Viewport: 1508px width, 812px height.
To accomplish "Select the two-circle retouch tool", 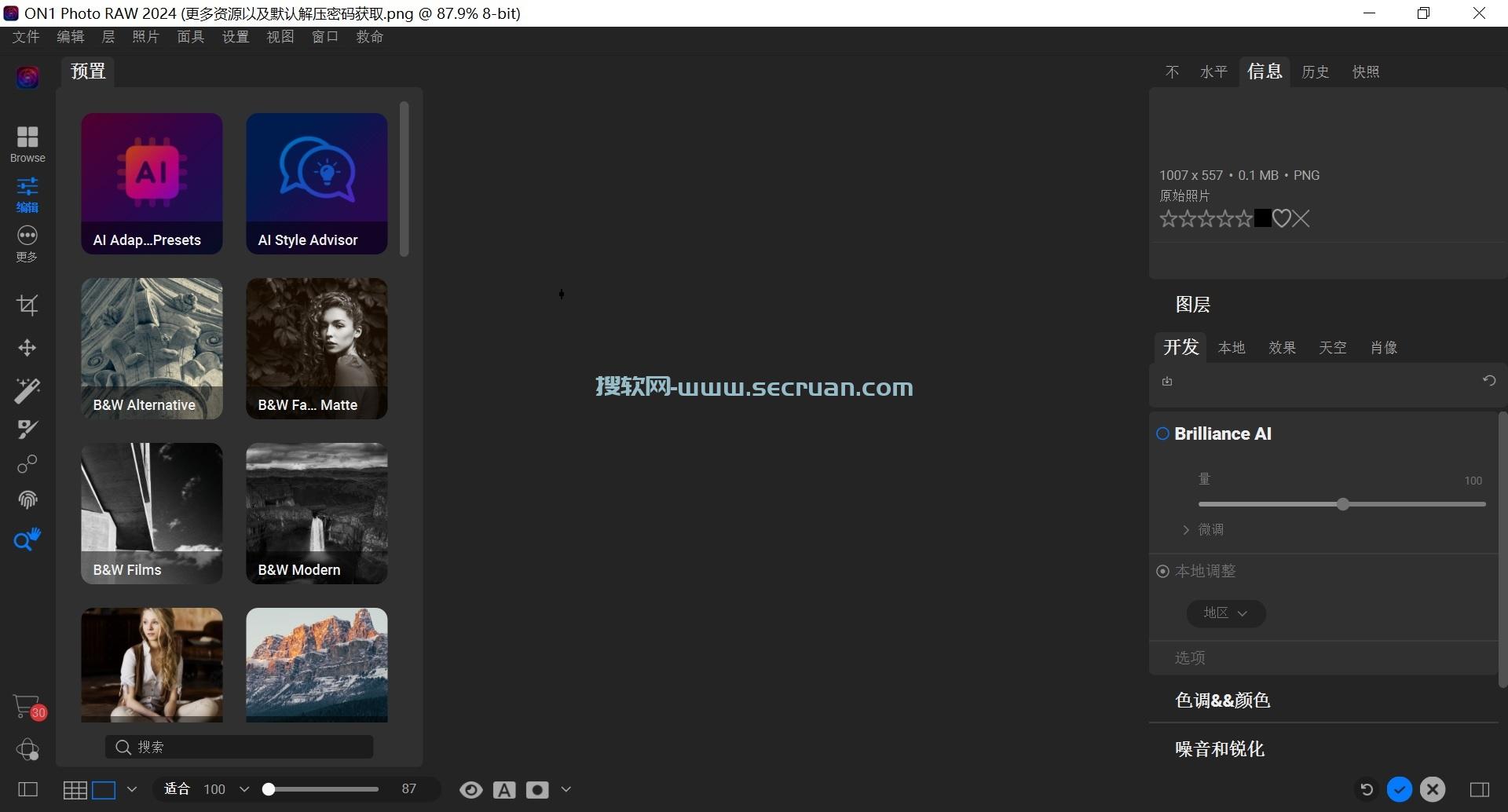I will click(x=27, y=464).
